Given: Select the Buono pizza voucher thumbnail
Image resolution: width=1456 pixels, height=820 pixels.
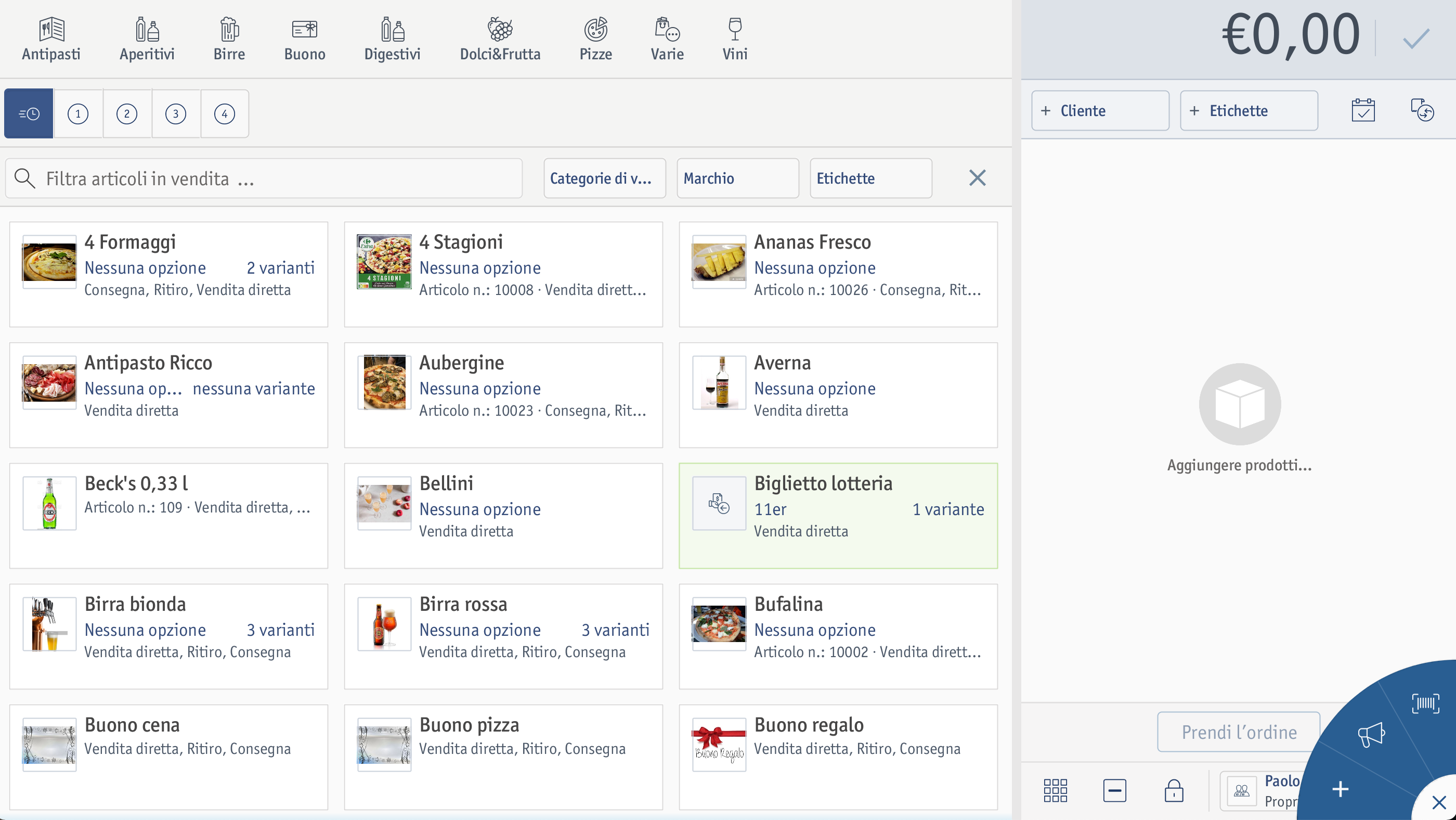Looking at the screenshot, I should click(384, 745).
